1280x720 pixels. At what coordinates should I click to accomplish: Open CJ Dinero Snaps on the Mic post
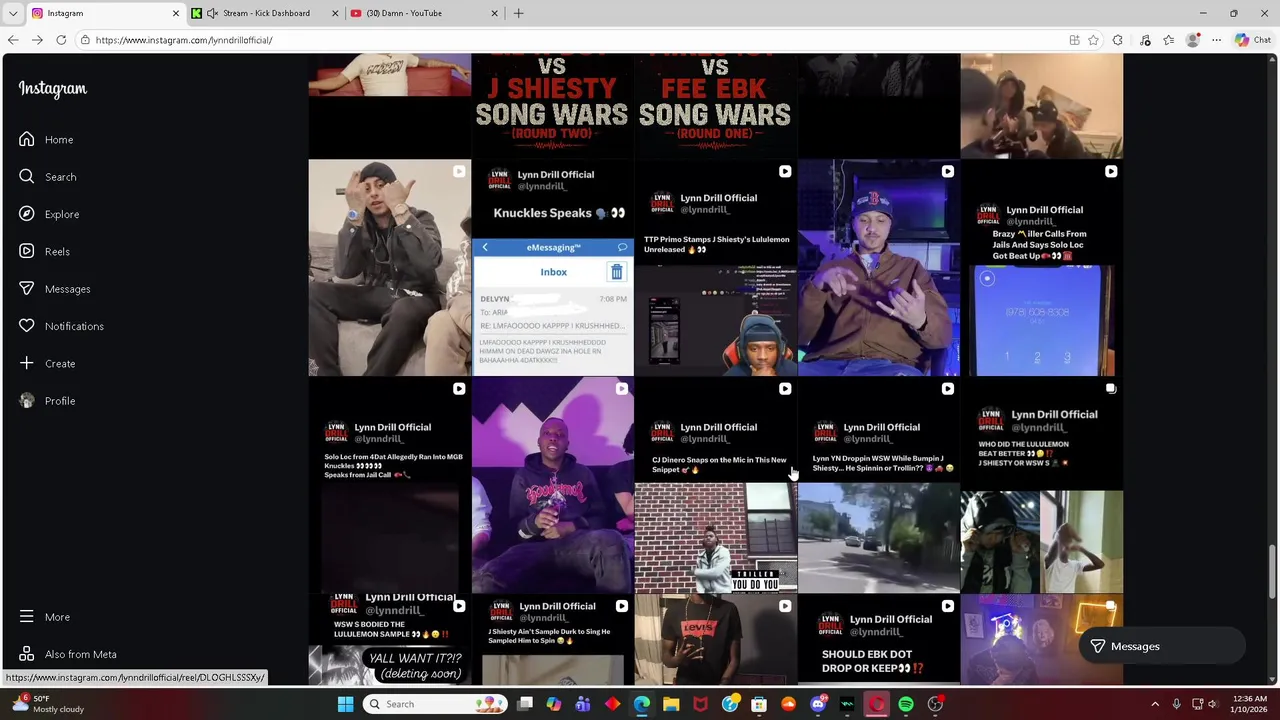(715, 485)
